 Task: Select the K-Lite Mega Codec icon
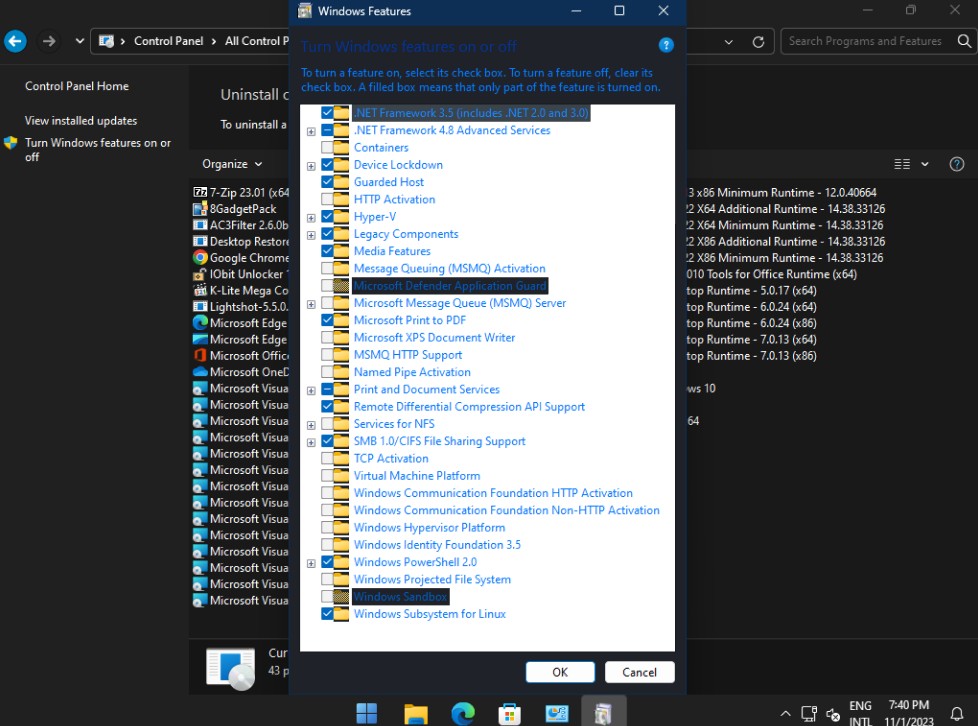pyautogui.click(x=200, y=290)
